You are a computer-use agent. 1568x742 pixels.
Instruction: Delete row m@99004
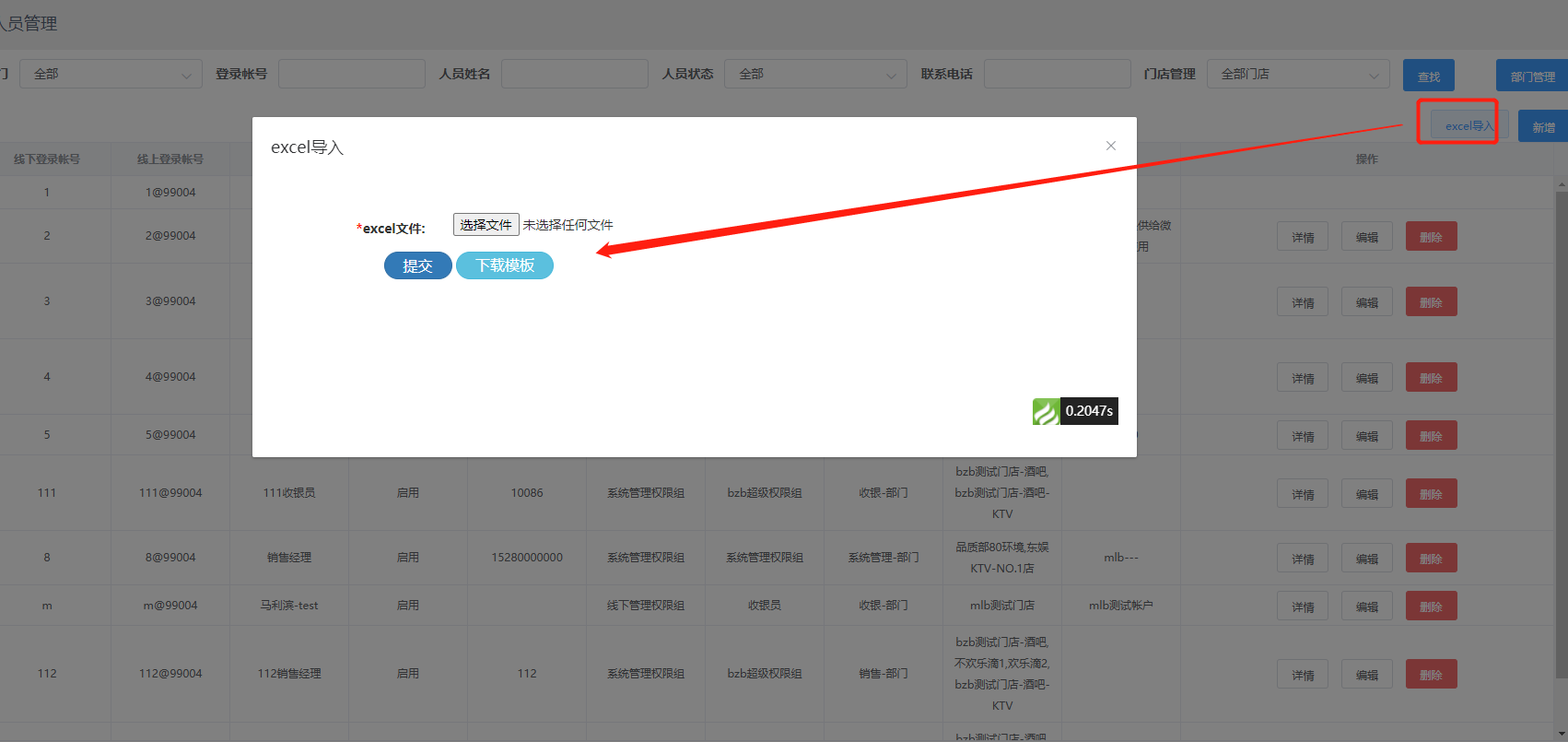[x=1432, y=607]
